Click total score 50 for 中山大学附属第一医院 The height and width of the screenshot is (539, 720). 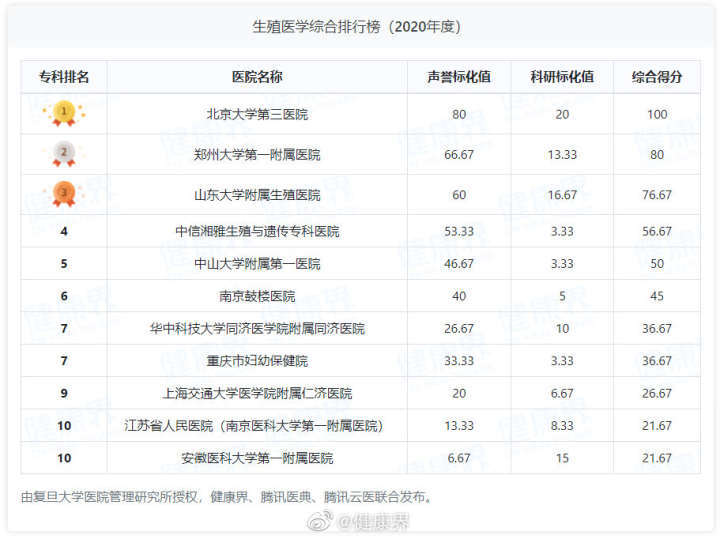click(657, 264)
